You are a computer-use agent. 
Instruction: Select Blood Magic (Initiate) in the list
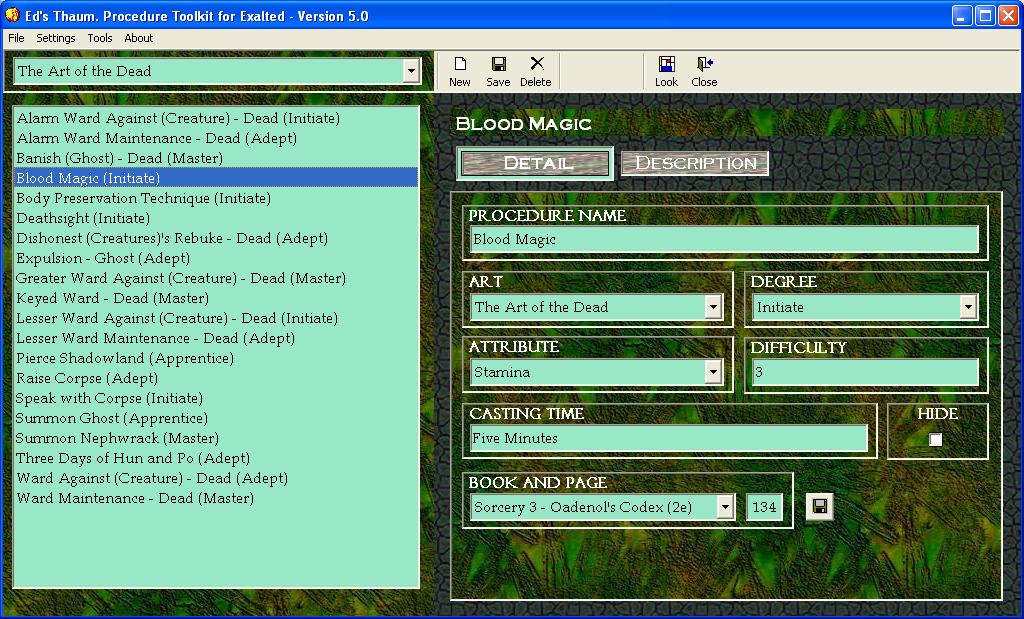pos(216,178)
